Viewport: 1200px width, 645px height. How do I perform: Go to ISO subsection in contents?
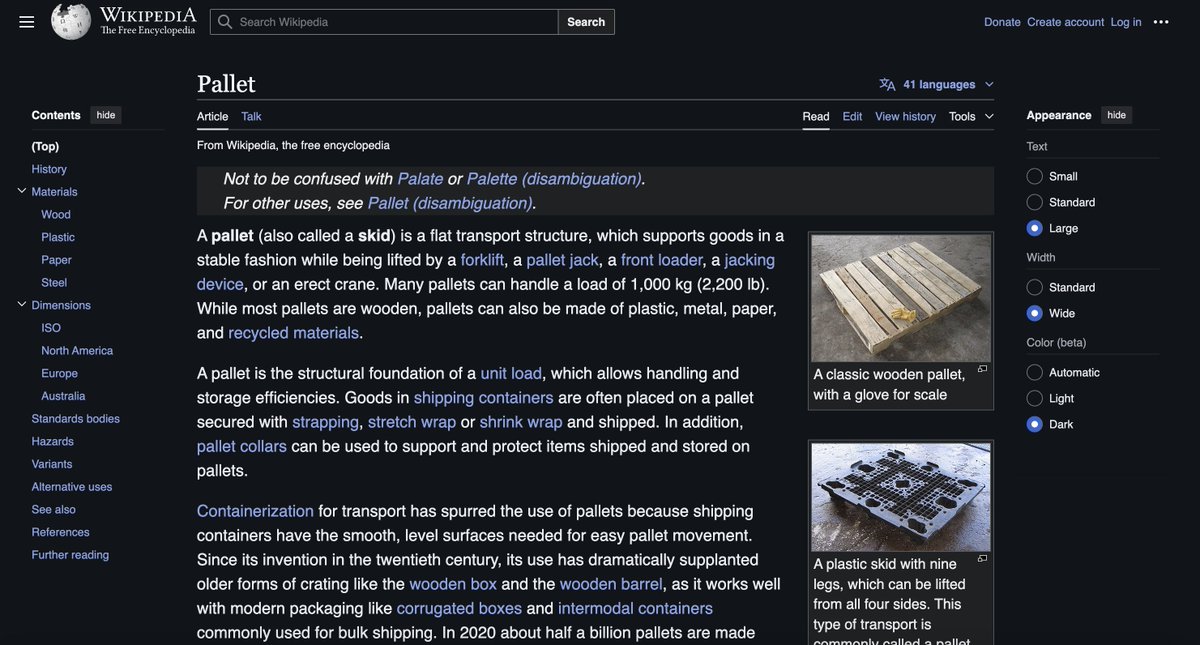tap(51, 328)
